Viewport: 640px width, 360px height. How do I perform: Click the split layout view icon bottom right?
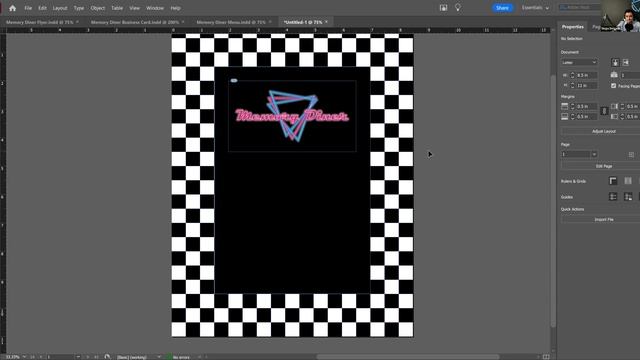click(x=546, y=357)
